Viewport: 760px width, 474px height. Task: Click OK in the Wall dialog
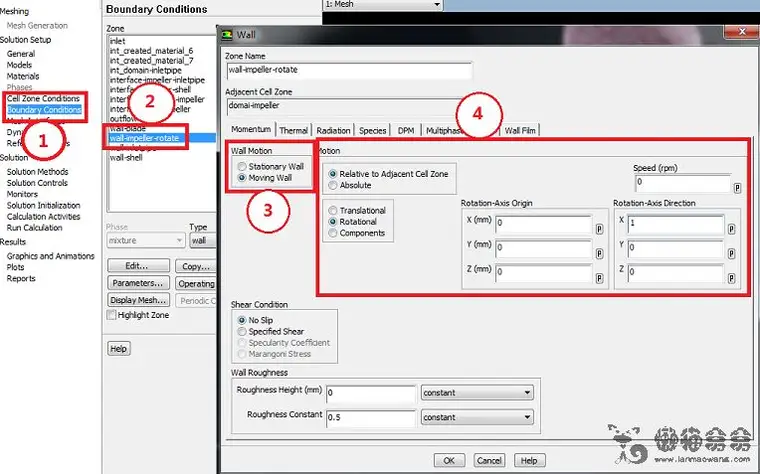point(449,460)
